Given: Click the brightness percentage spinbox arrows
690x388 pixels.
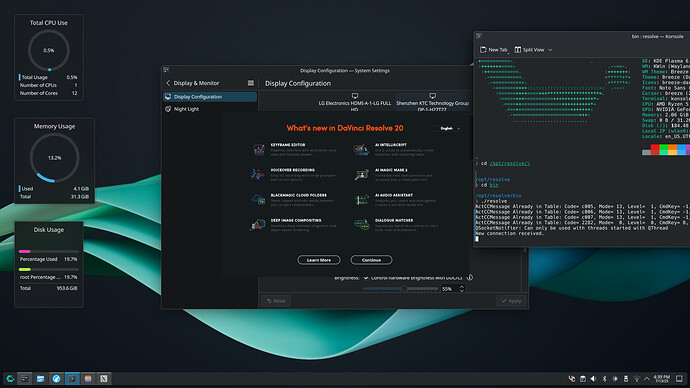Looking at the screenshot, I should [462, 289].
